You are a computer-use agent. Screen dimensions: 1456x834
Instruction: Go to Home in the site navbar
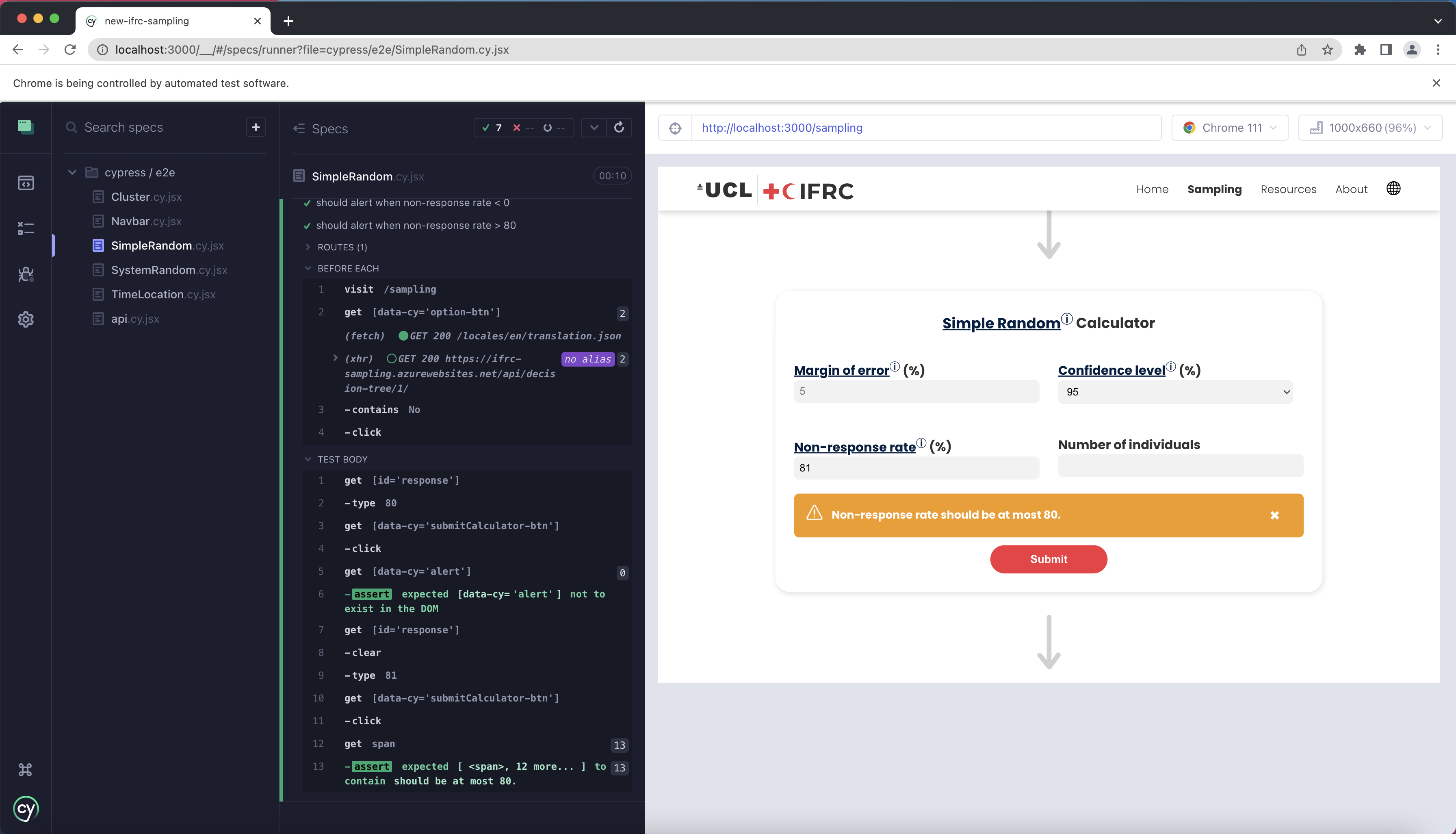point(1152,189)
